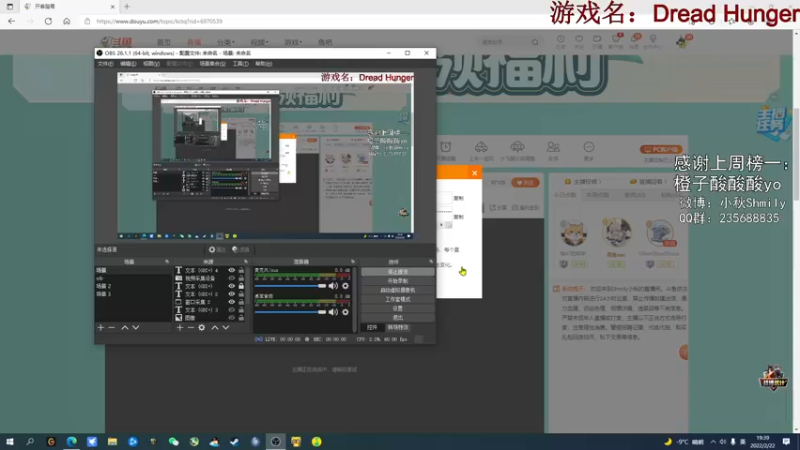Open the OBS File menu
Image resolution: width=800 pixels, height=450 pixels.
pos(106,64)
